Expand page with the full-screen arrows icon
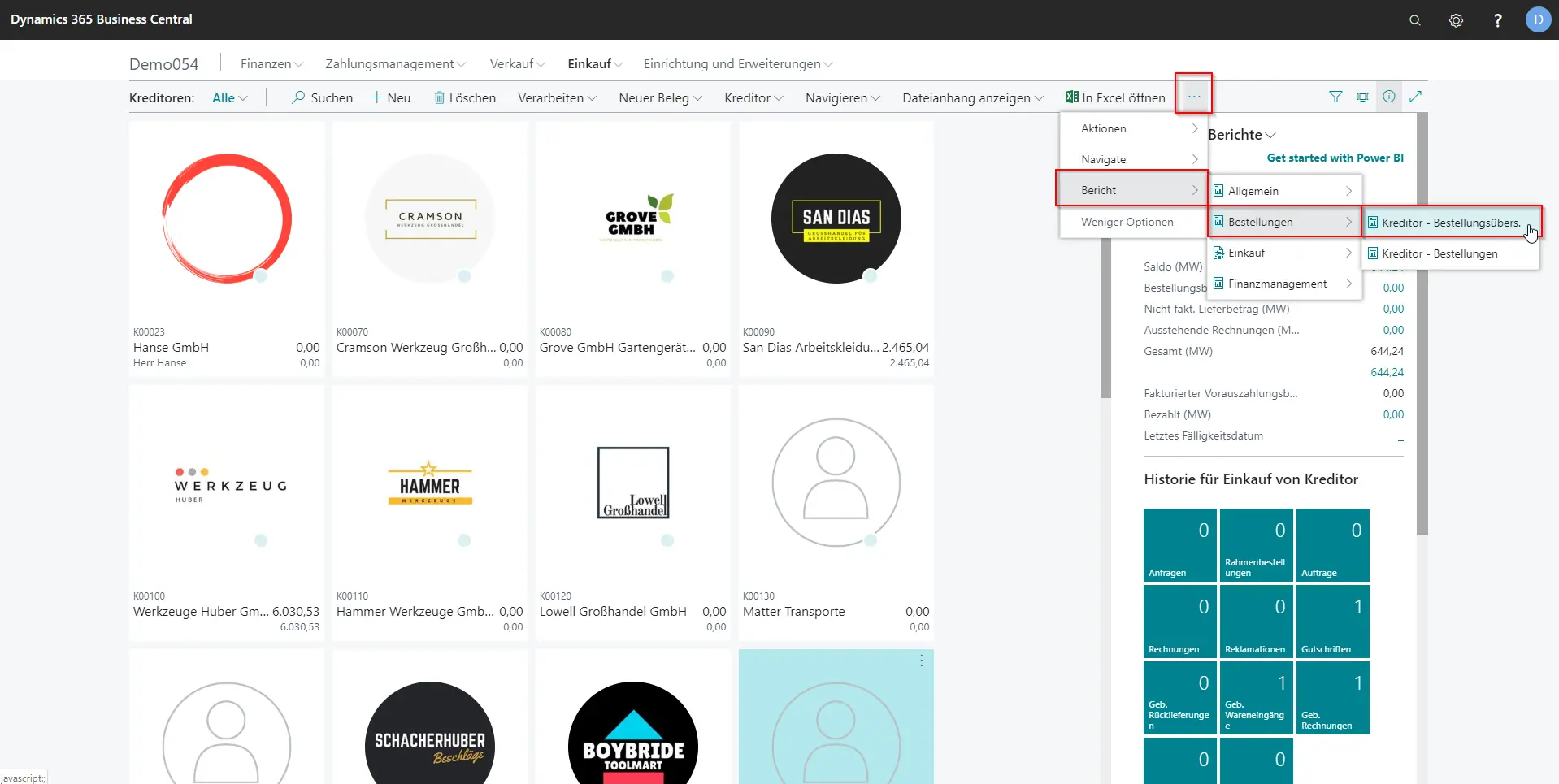The image size is (1559, 784). point(1415,97)
